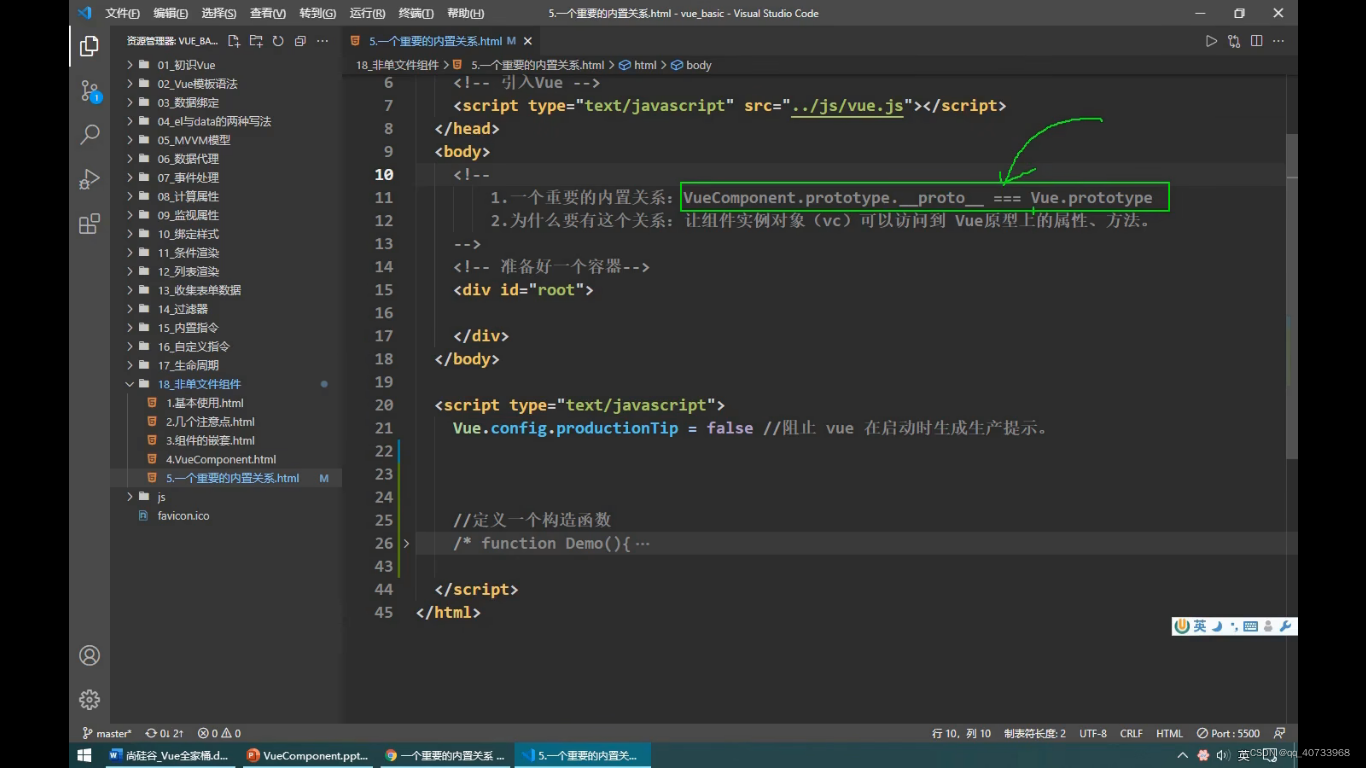Click the volume icon in system tray
The height and width of the screenshot is (768, 1366).
tap(1225, 755)
